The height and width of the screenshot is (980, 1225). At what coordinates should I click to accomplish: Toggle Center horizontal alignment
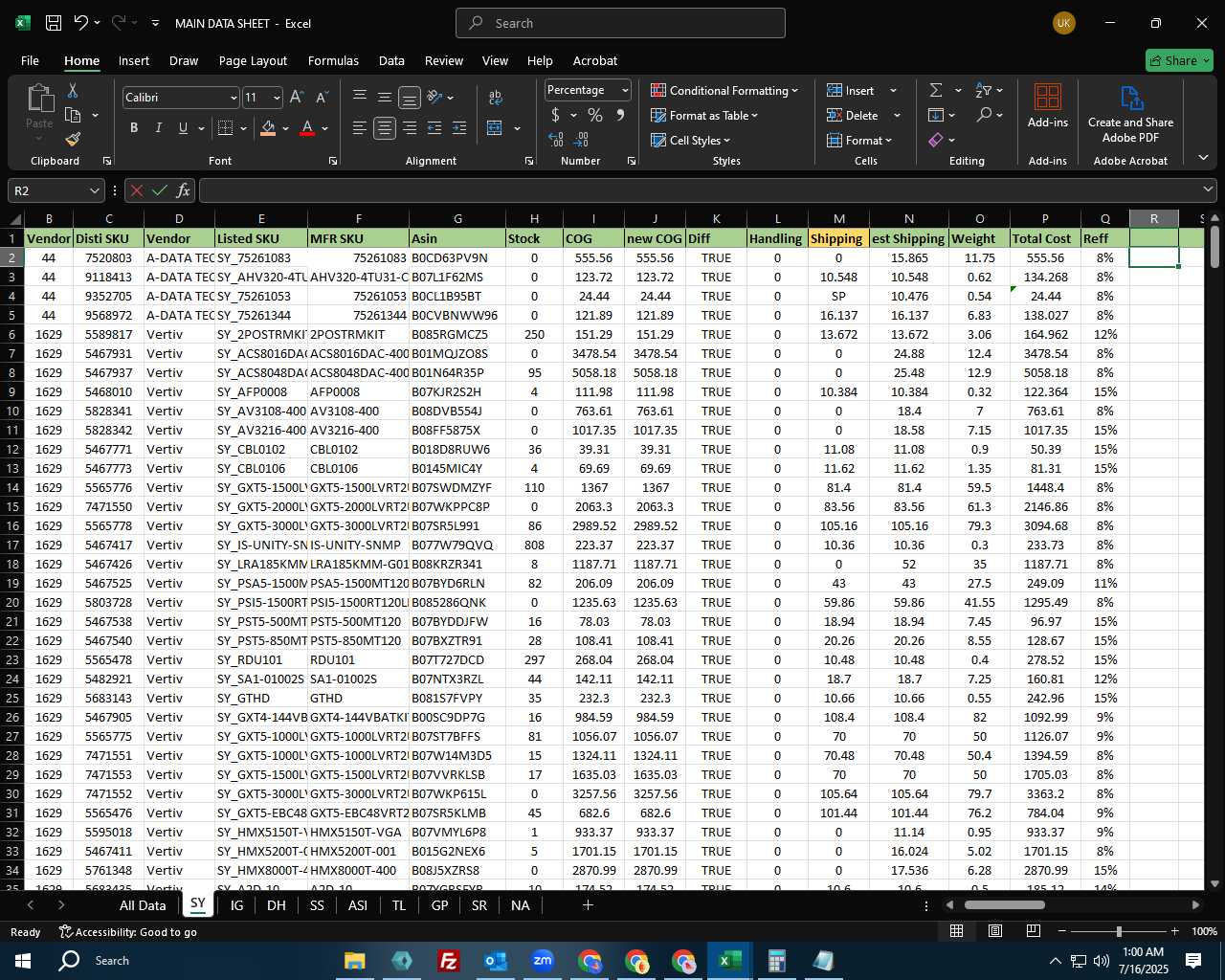[385, 128]
